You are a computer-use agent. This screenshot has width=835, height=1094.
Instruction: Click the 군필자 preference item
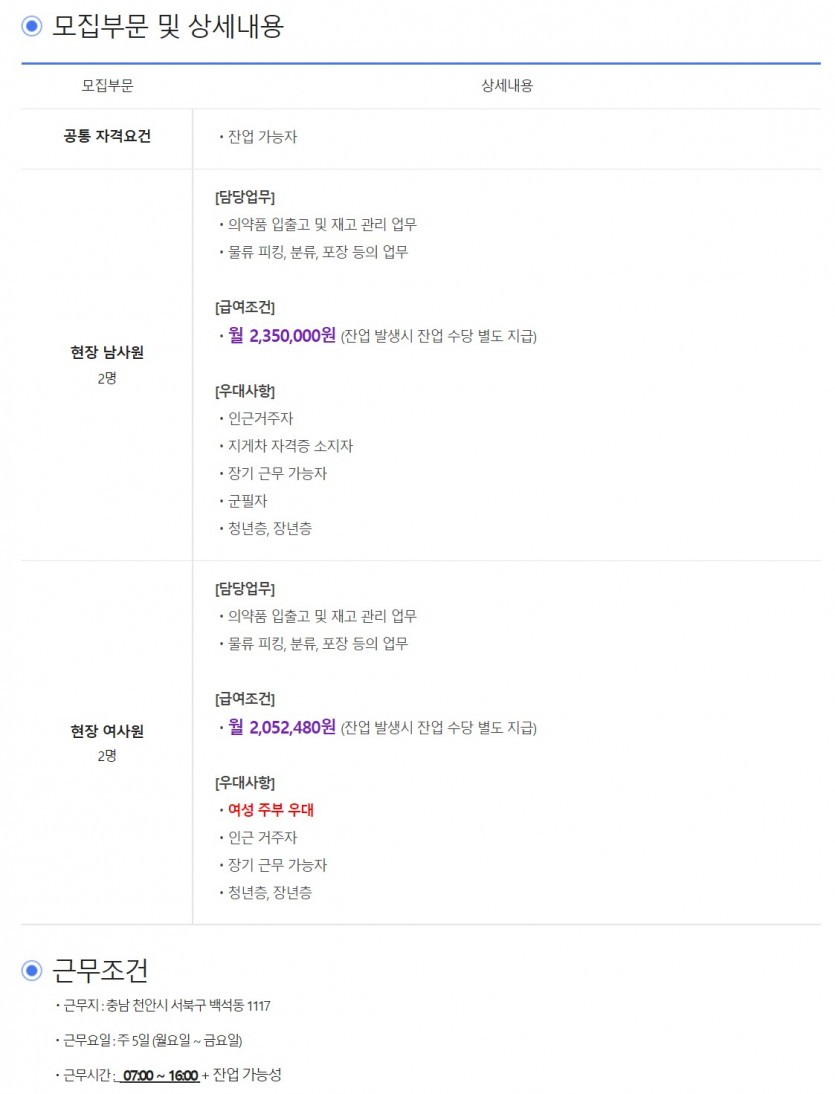[248, 501]
